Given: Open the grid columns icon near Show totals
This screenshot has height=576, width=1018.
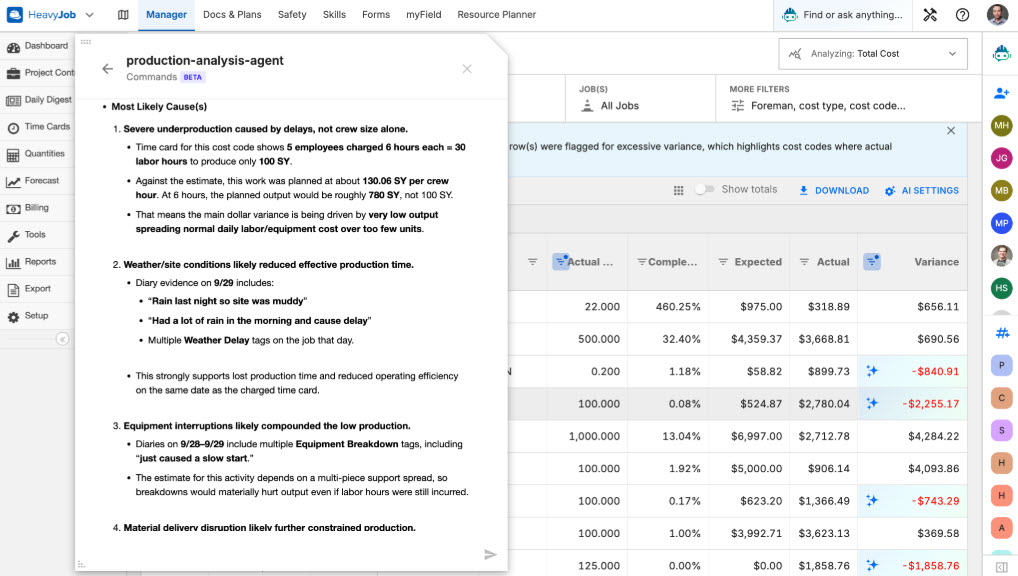Looking at the screenshot, I should tap(678, 190).
